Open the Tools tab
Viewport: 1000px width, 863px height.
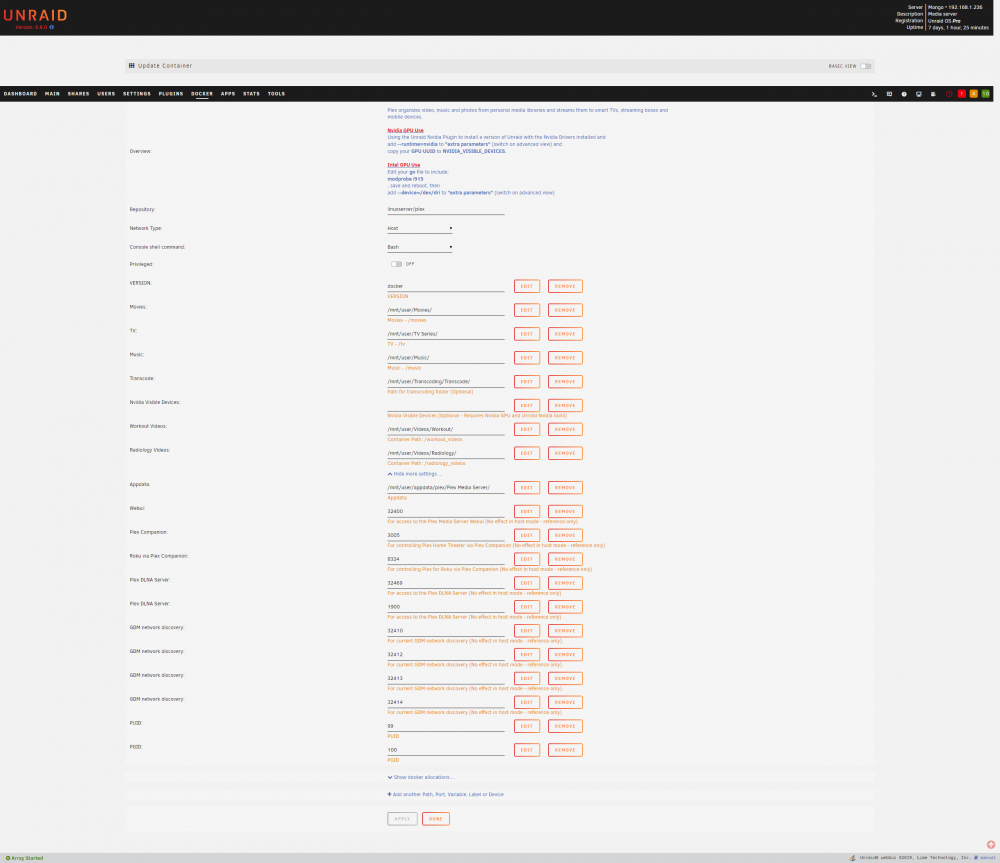tap(276, 94)
